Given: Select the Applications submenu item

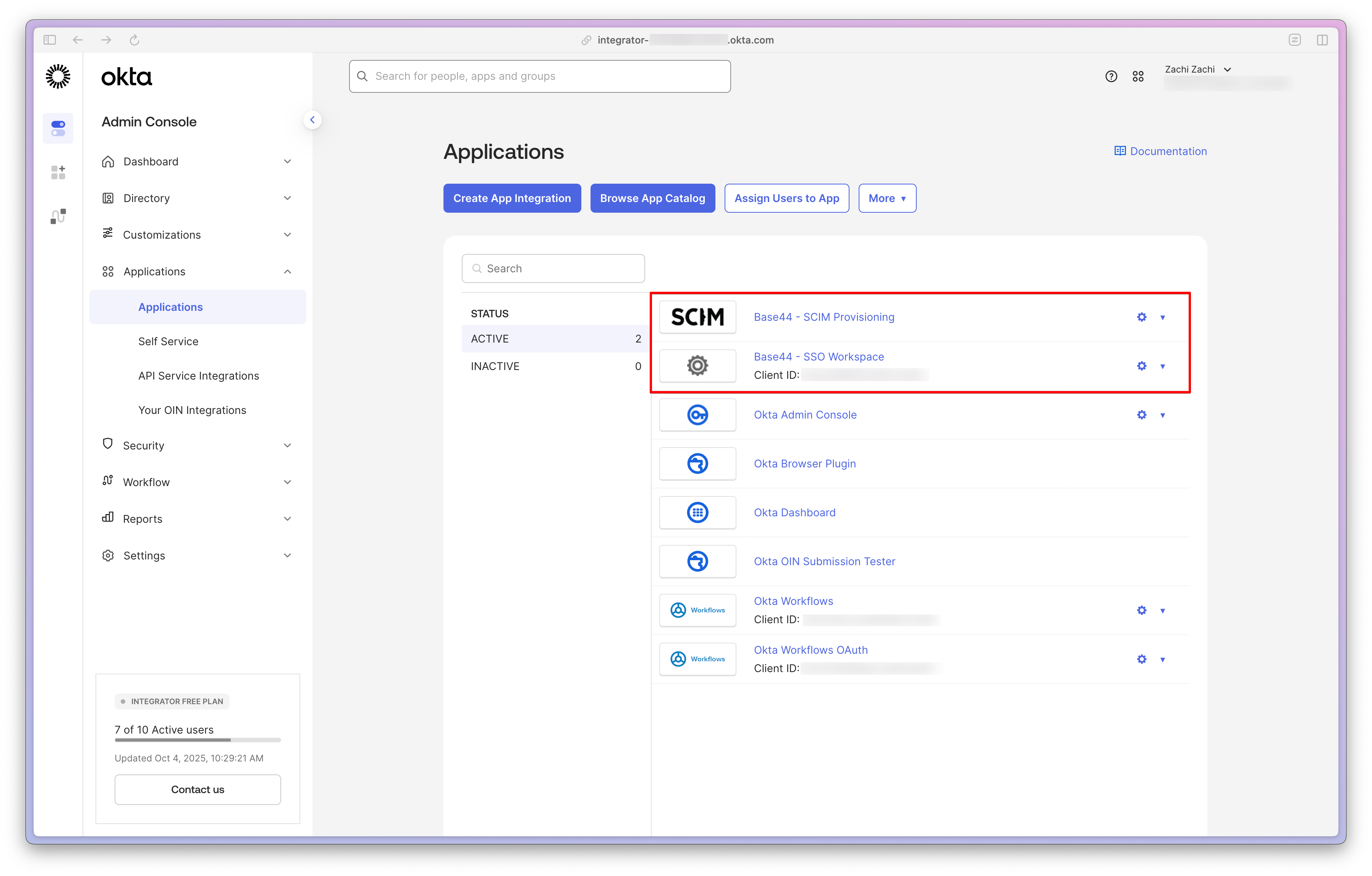Looking at the screenshot, I should coord(198,307).
